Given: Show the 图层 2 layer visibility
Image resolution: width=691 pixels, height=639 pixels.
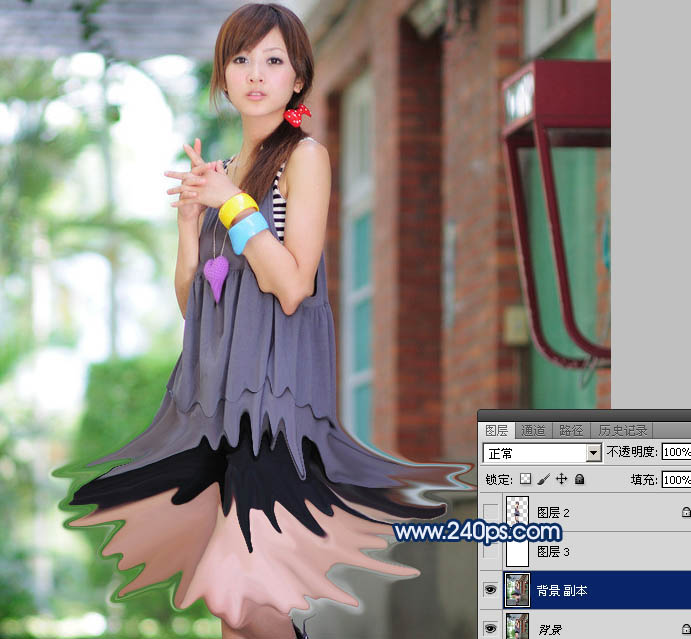Looking at the screenshot, I should pos(490,512).
